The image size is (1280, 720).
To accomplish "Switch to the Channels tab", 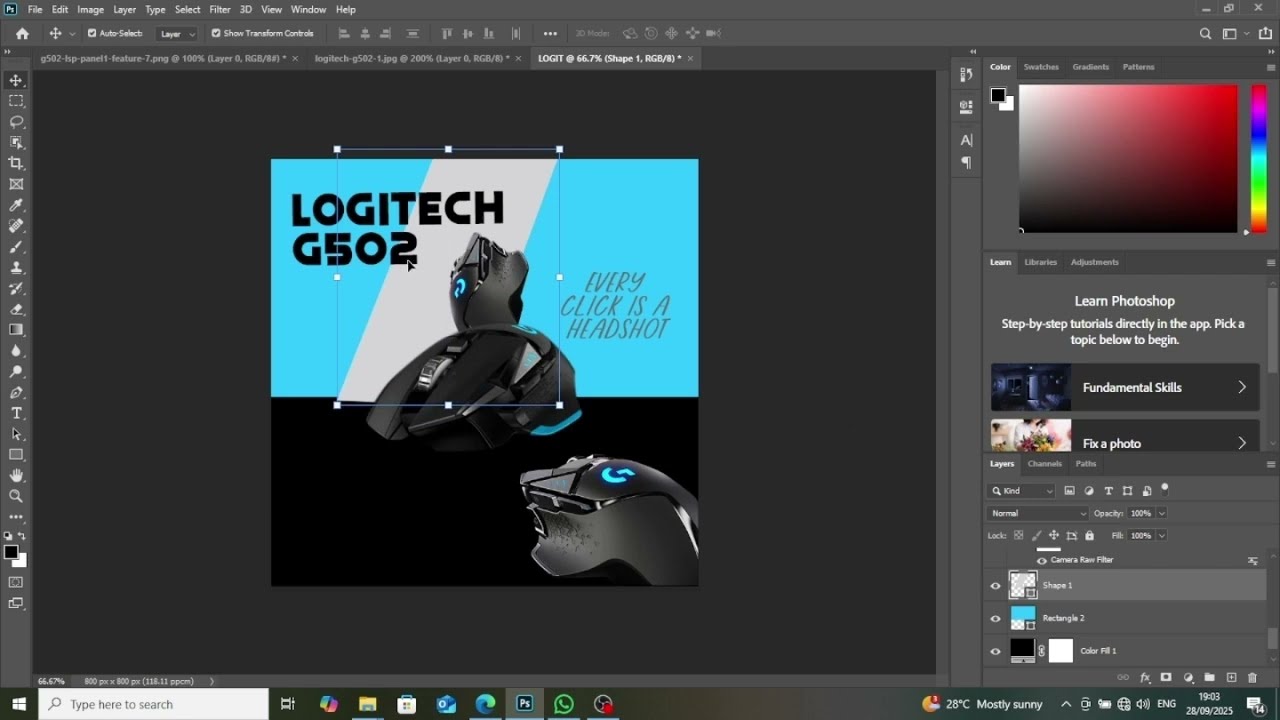I will coord(1044,464).
